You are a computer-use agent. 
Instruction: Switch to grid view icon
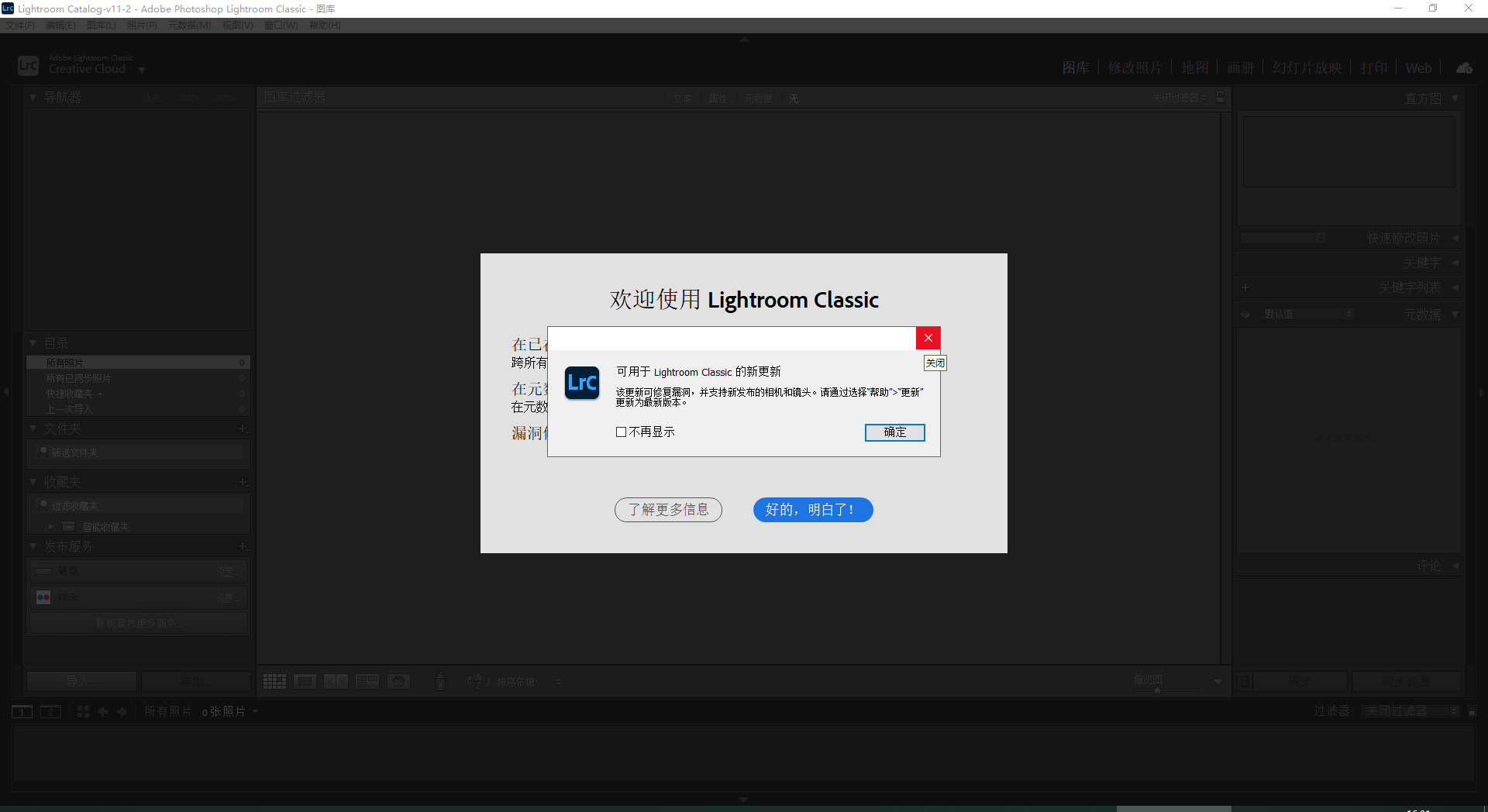pyautogui.click(x=274, y=682)
